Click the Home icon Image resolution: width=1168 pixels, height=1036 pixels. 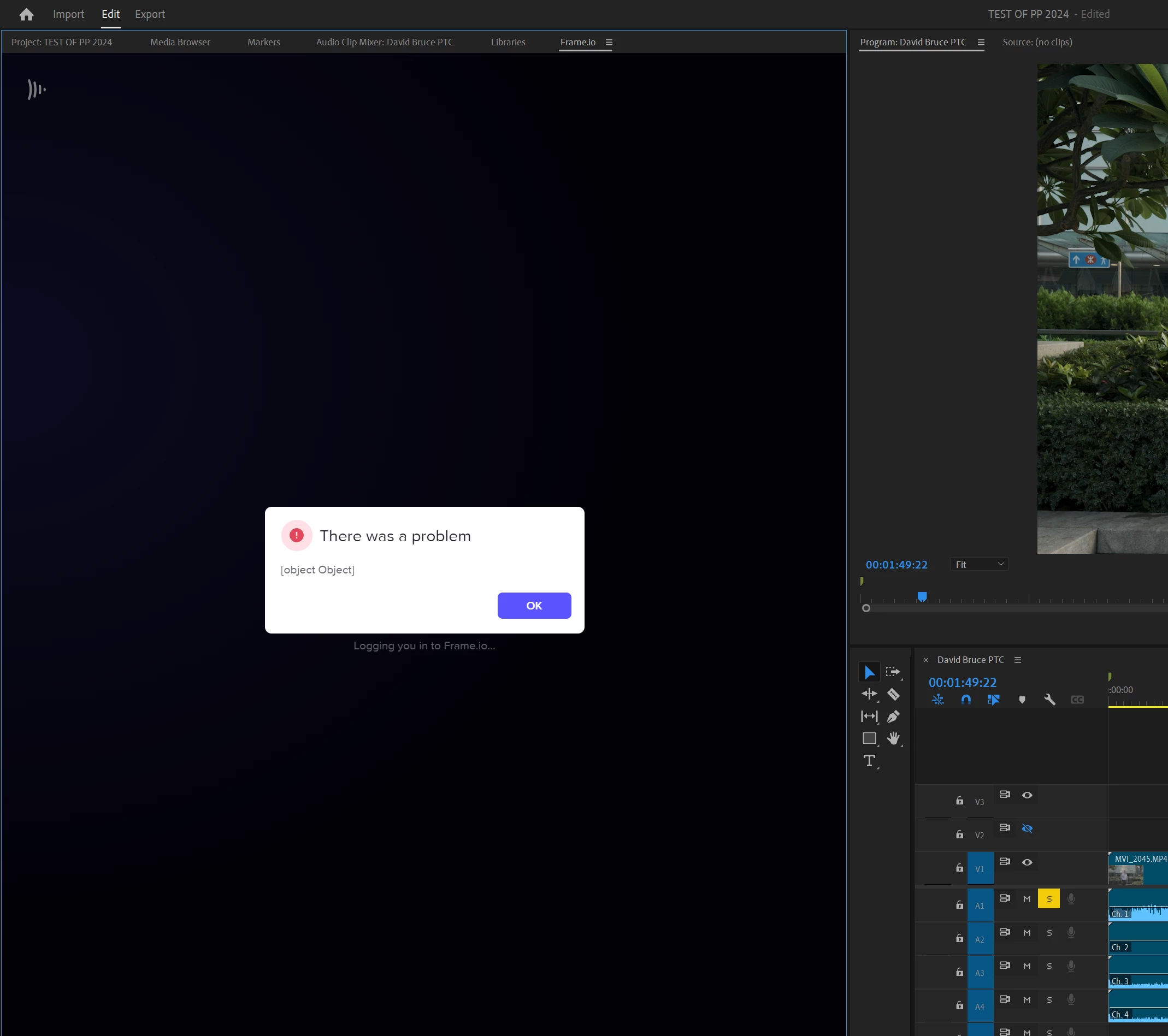click(x=26, y=14)
